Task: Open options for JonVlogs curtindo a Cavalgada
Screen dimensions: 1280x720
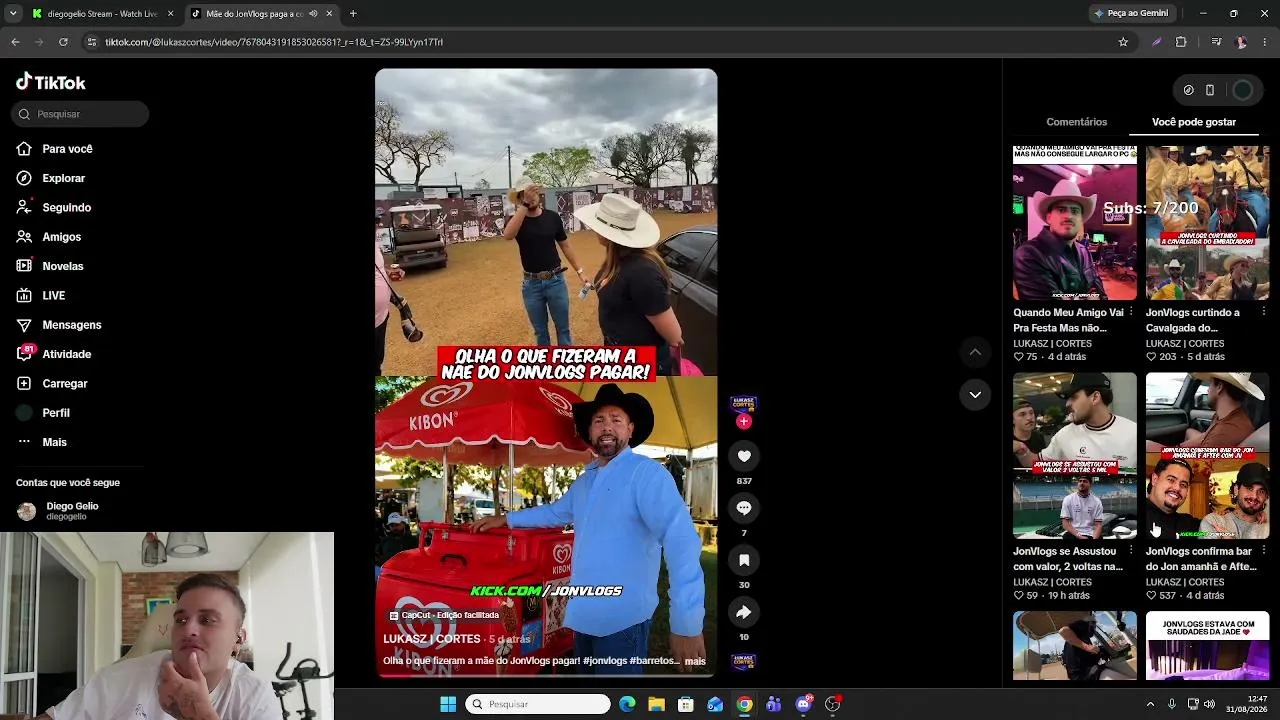Action: tap(1264, 312)
